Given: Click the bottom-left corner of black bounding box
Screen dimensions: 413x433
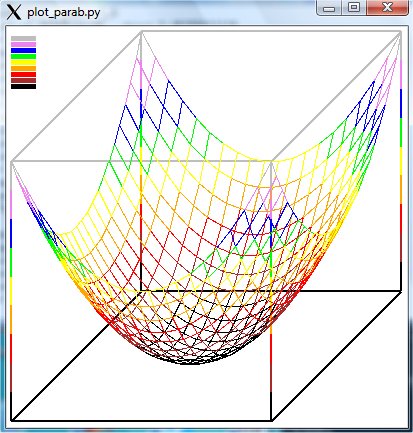Looking at the screenshot, I should pyautogui.click(x=12, y=420).
